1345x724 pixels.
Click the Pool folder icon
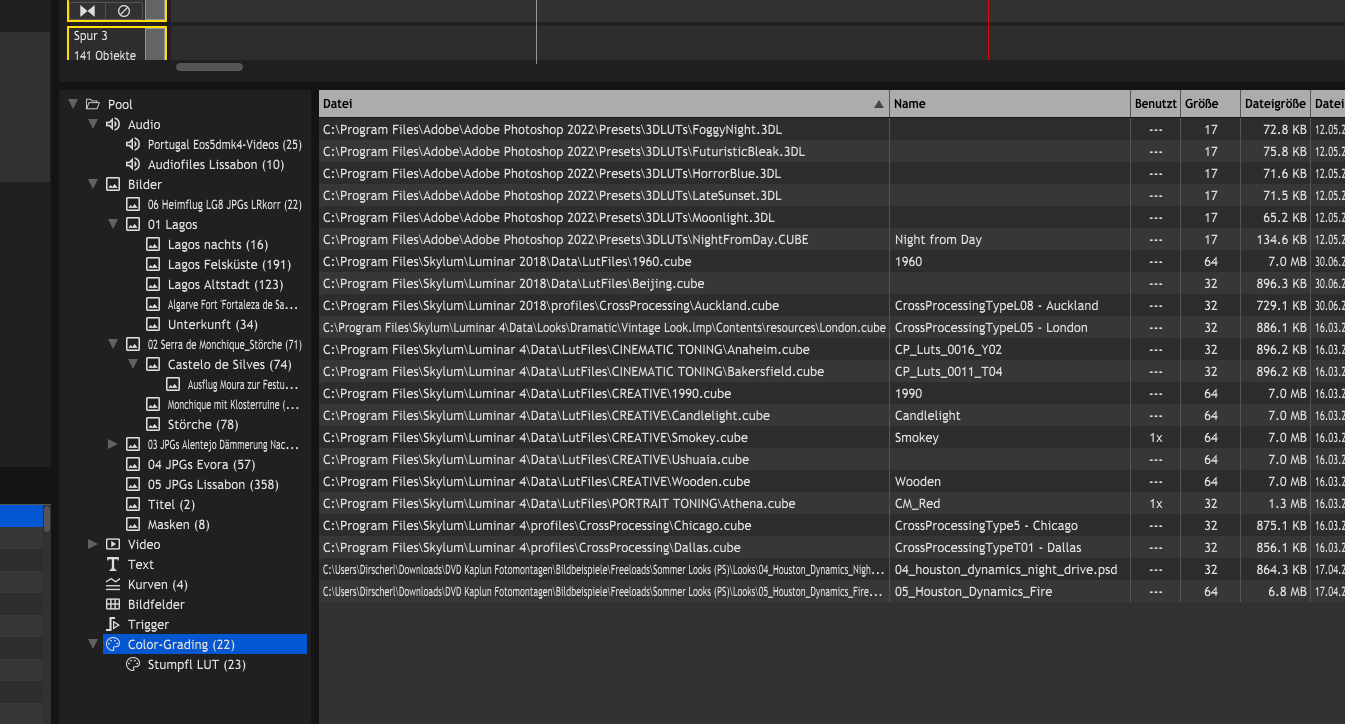[93, 104]
